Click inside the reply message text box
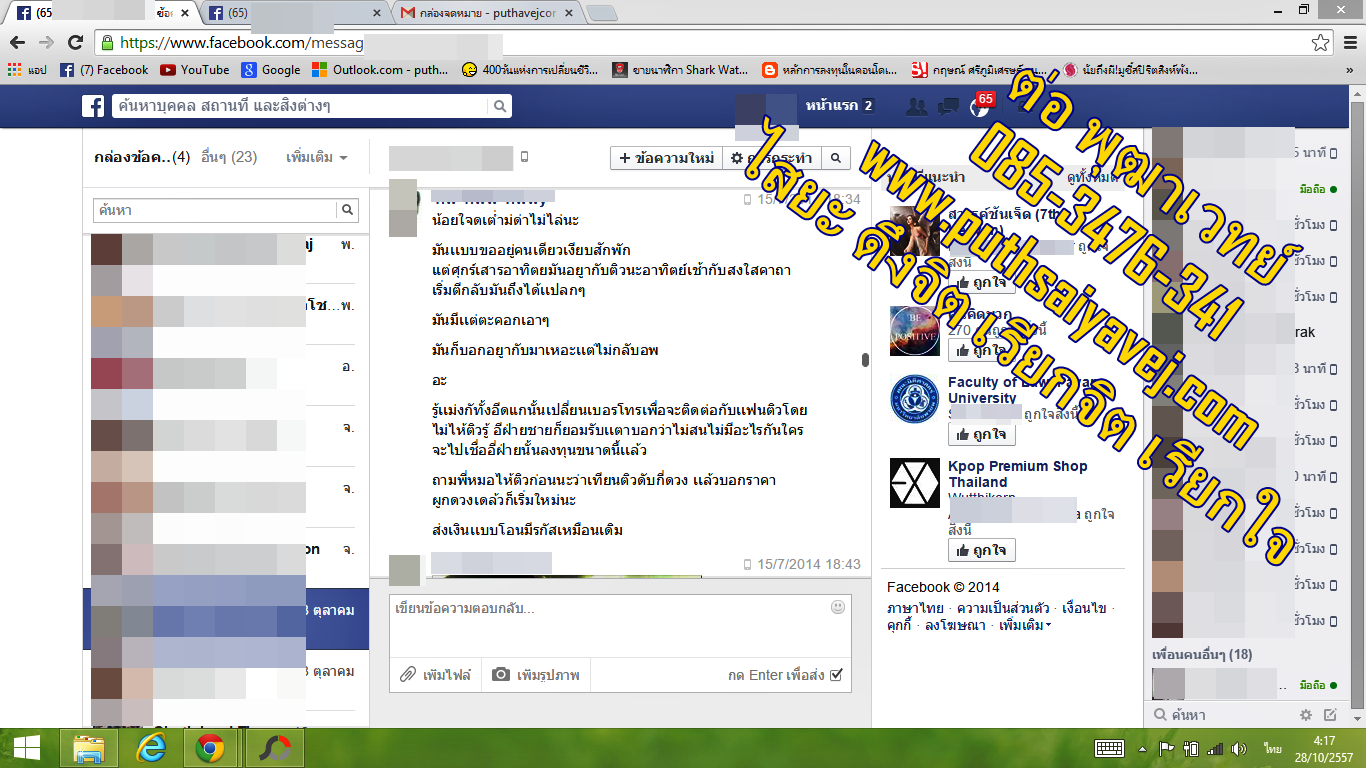1366x768 pixels. pos(620,625)
